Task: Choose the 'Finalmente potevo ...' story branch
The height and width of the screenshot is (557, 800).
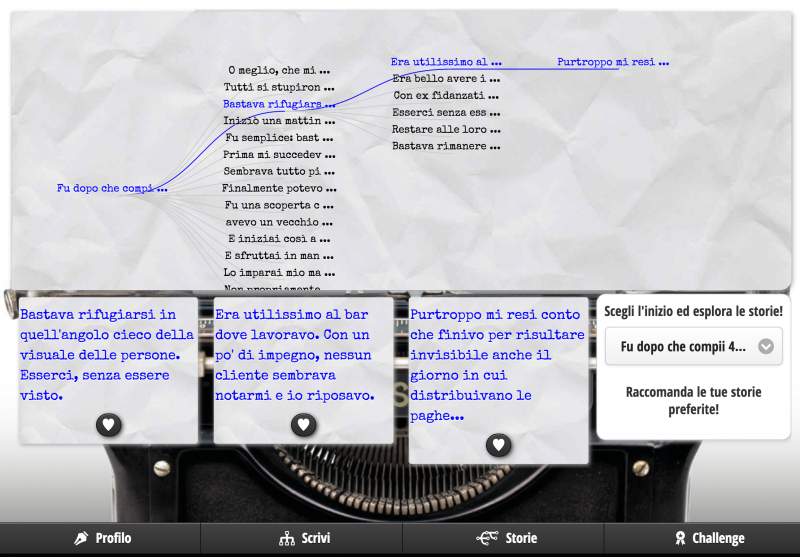Action: click(279, 188)
